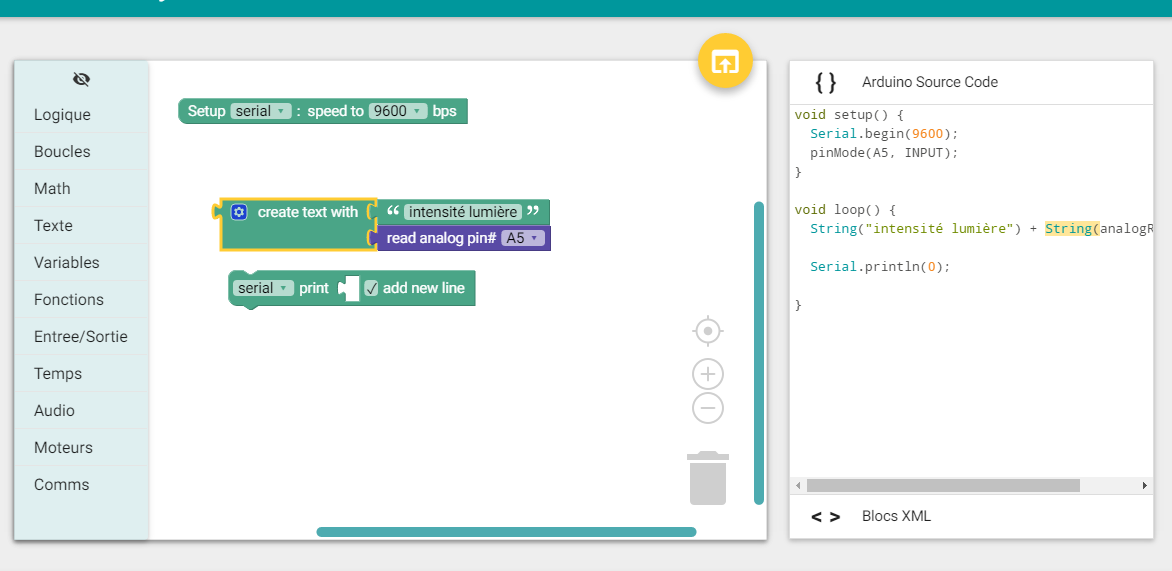Select the Entree/Sortie category
Image resolution: width=1172 pixels, height=571 pixels.
point(80,337)
